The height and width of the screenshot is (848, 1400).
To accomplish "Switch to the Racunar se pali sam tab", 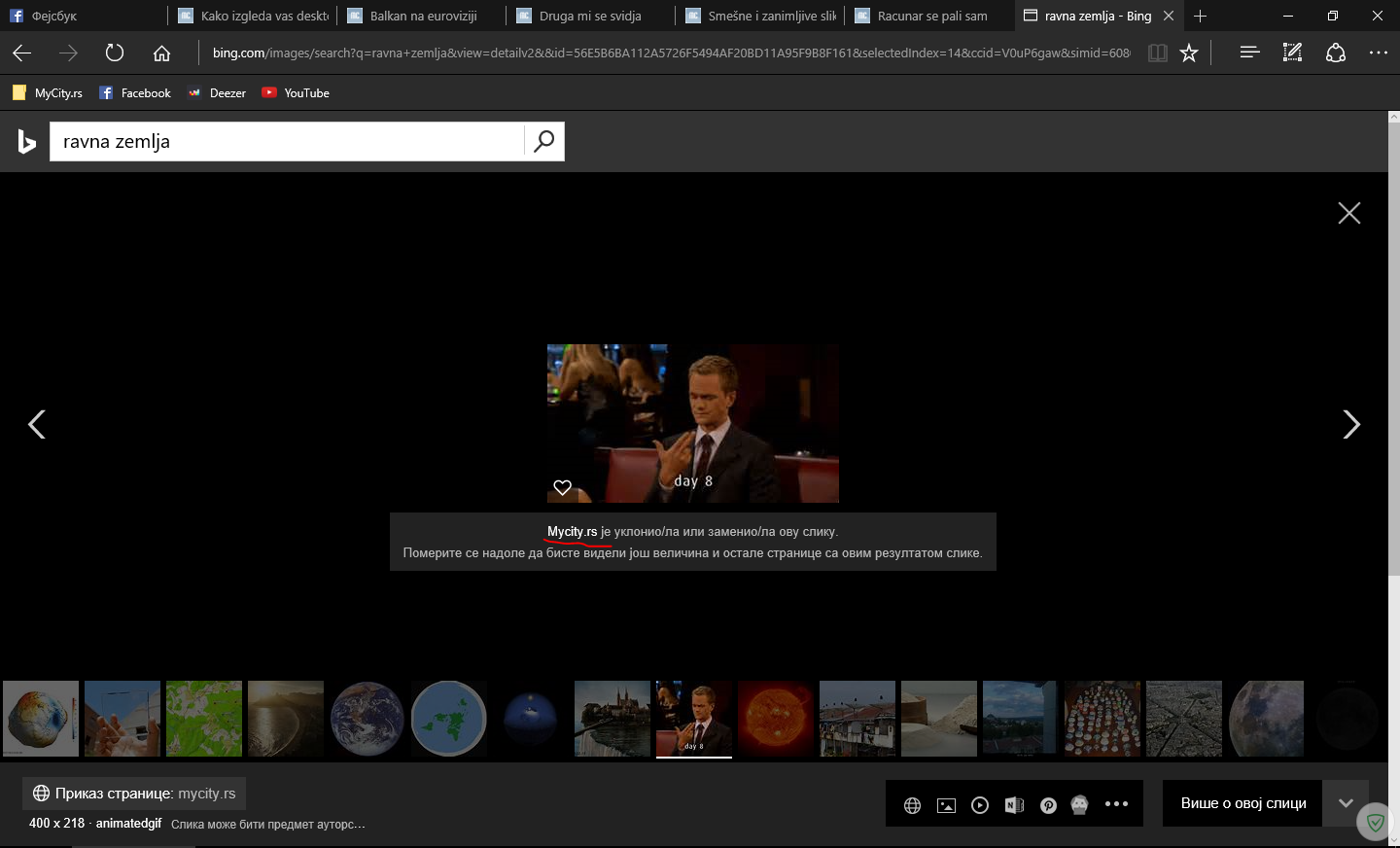I will [x=931, y=16].
